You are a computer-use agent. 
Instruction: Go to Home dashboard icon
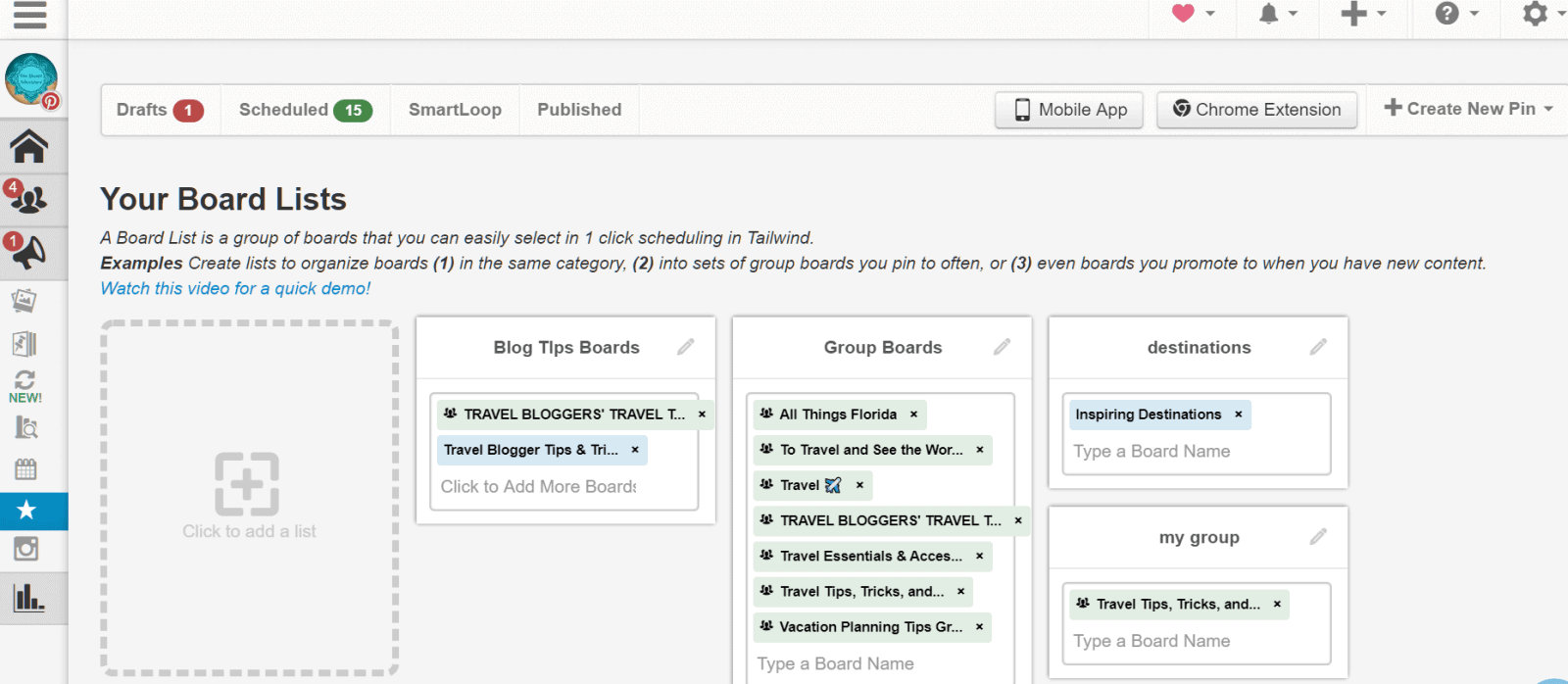tap(29, 147)
